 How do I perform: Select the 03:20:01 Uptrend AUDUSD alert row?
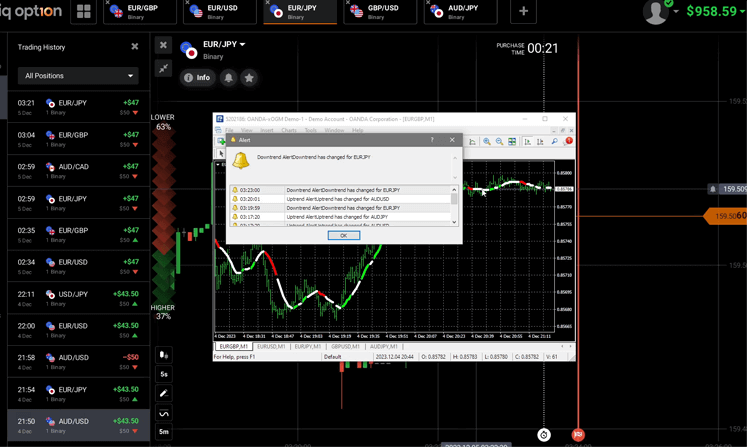tap(340, 199)
